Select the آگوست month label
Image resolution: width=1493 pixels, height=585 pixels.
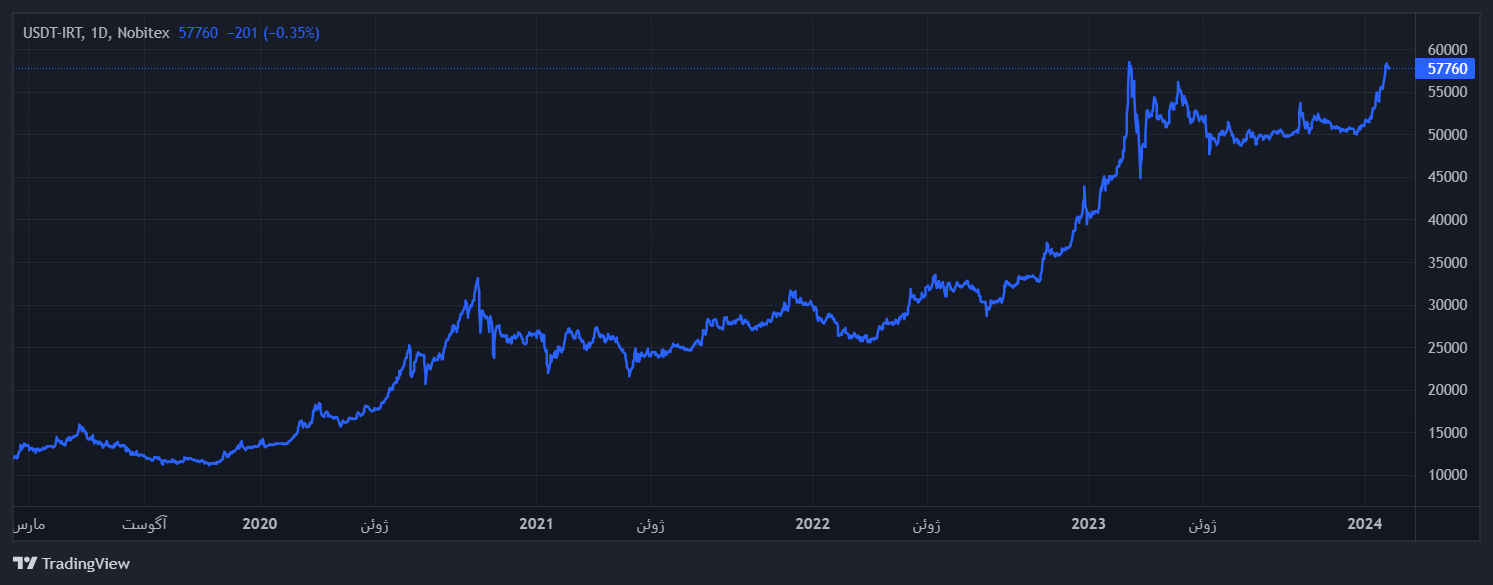click(x=145, y=524)
